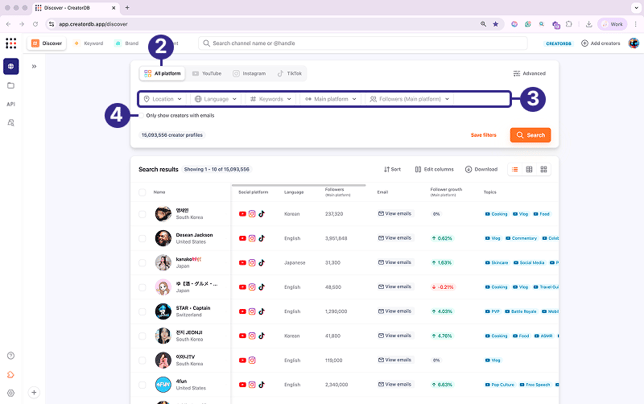
Task: Click the API icon in sidebar
Action: [11, 104]
